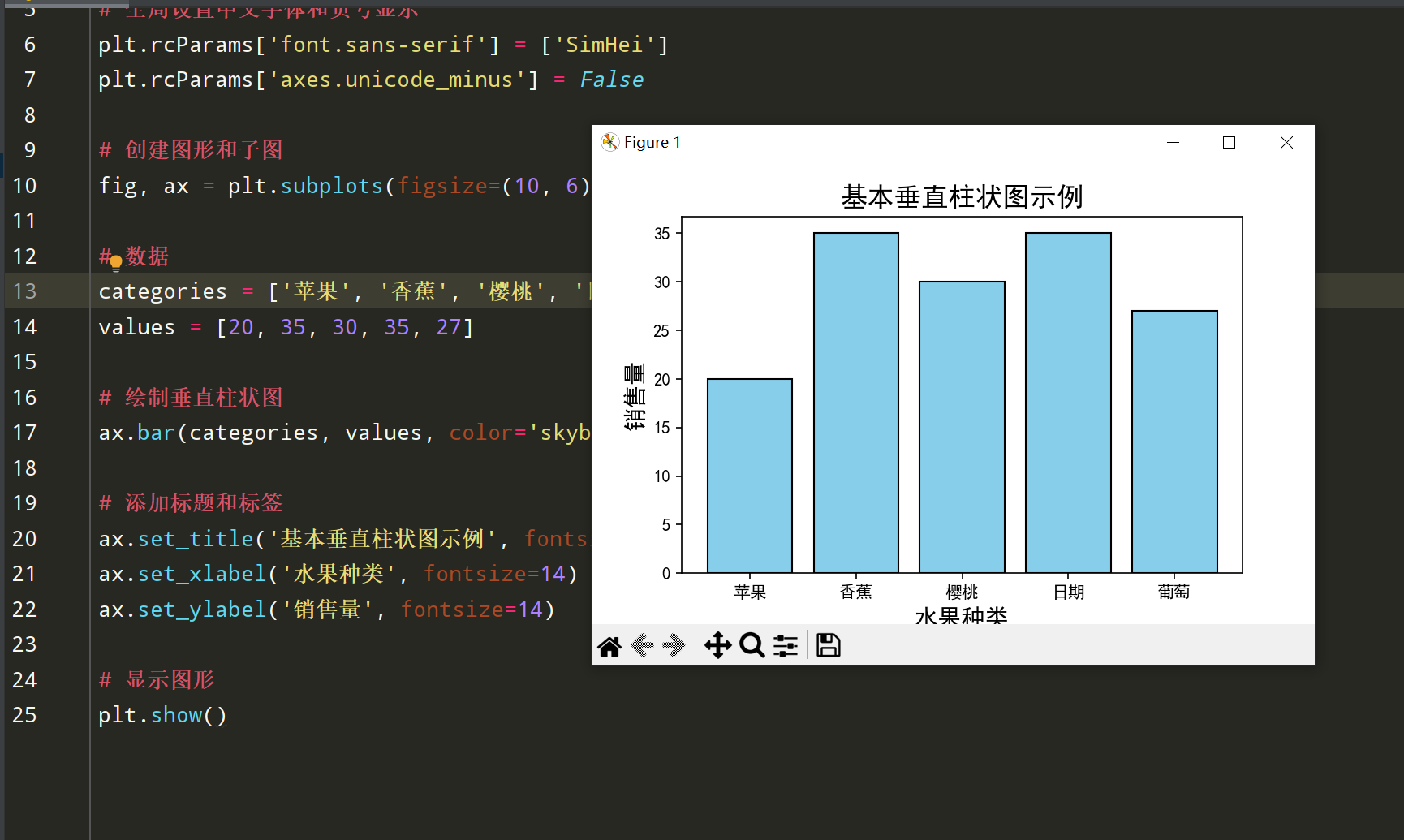
Task: Click the categories variable on line 13
Action: click(x=162, y=291)
